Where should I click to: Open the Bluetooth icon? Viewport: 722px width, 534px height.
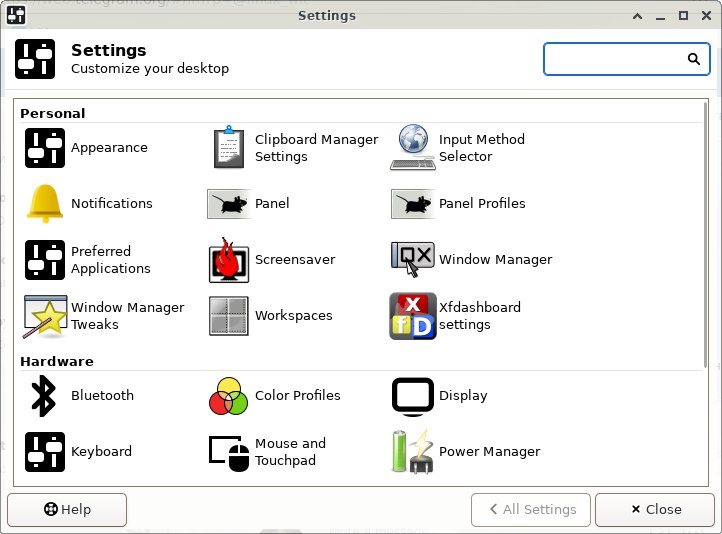coord(44,396)
